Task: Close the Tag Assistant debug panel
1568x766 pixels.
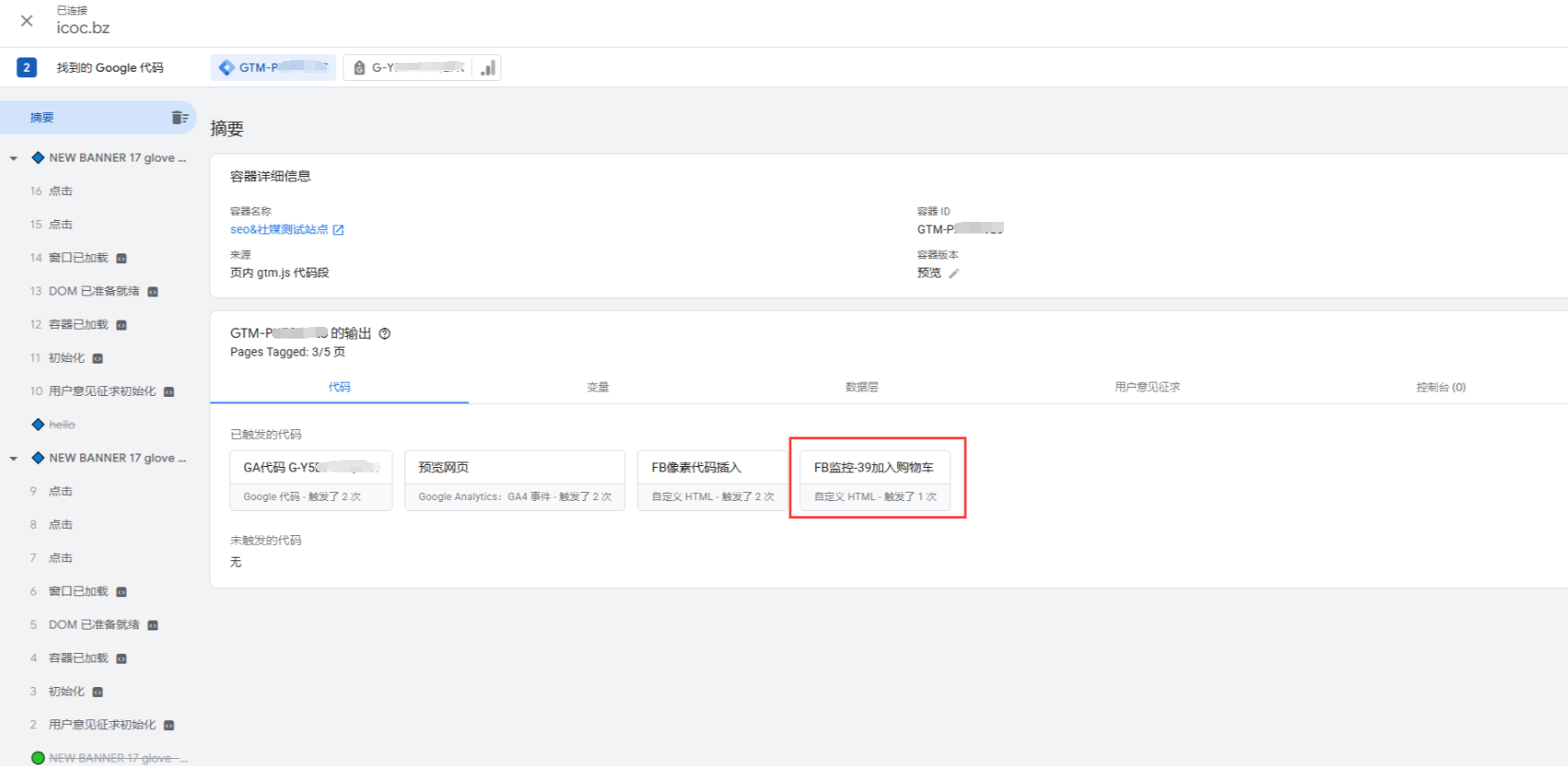Action: [x=27, y=21]
